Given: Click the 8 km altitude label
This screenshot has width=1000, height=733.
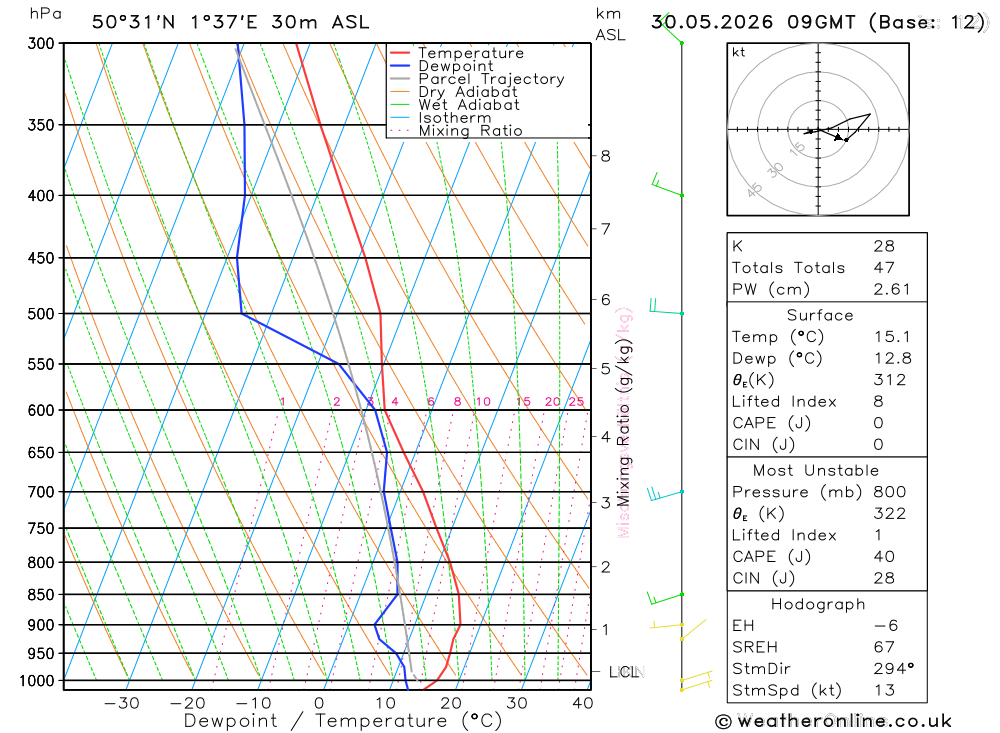Looking at the screenshot, I should (x=605, y=156).
